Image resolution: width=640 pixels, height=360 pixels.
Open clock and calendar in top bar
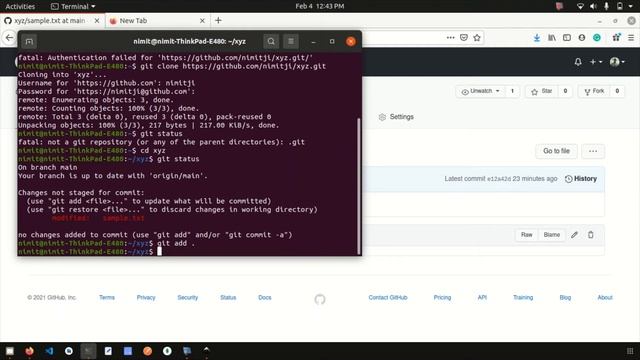[x=320, y=6]
